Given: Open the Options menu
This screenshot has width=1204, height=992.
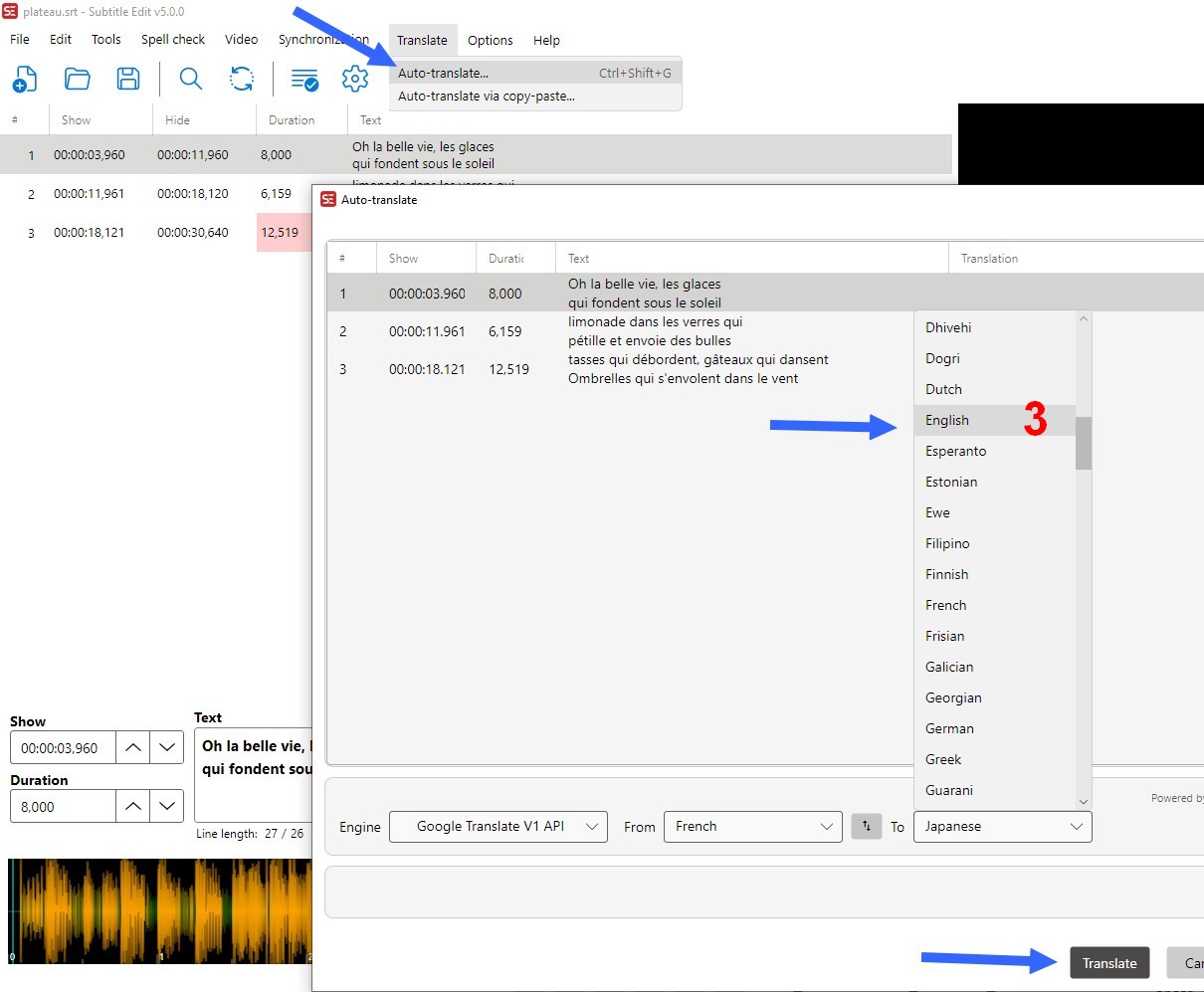Looking at the screenshot, I should (x=491, y=40).
